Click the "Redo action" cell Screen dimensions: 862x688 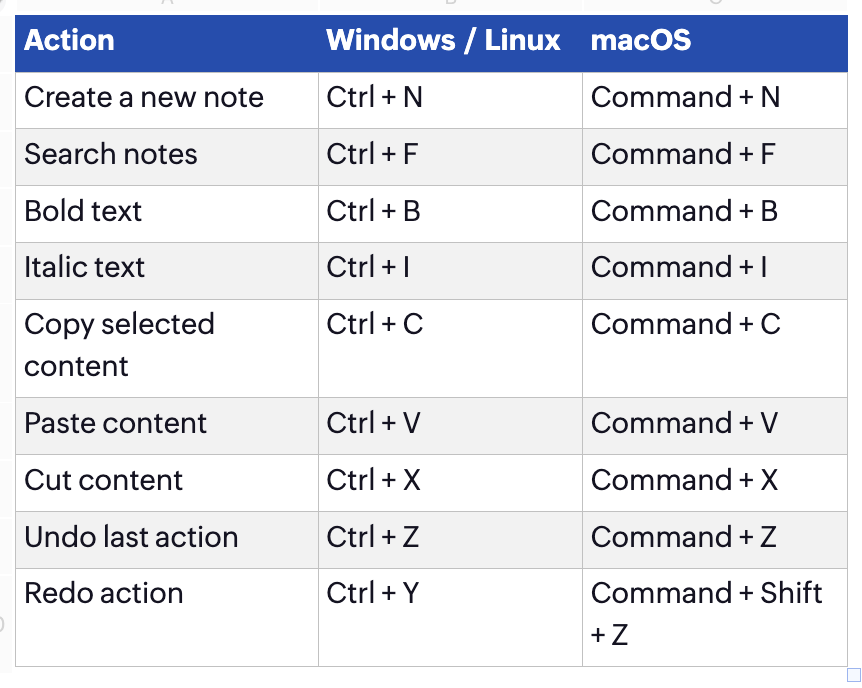click(x=104, y=593)
